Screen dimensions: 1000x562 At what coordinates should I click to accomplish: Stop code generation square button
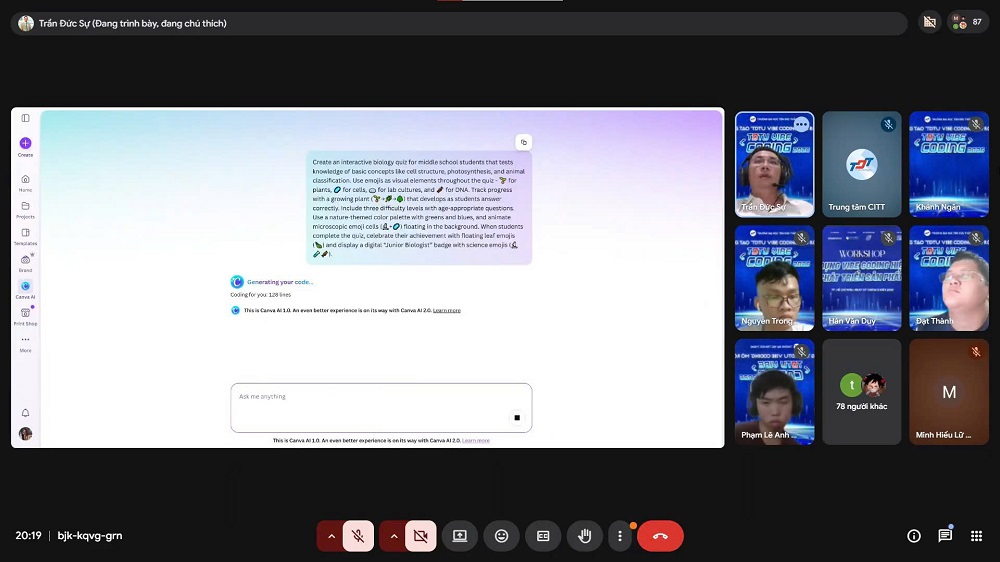point(517,418)
